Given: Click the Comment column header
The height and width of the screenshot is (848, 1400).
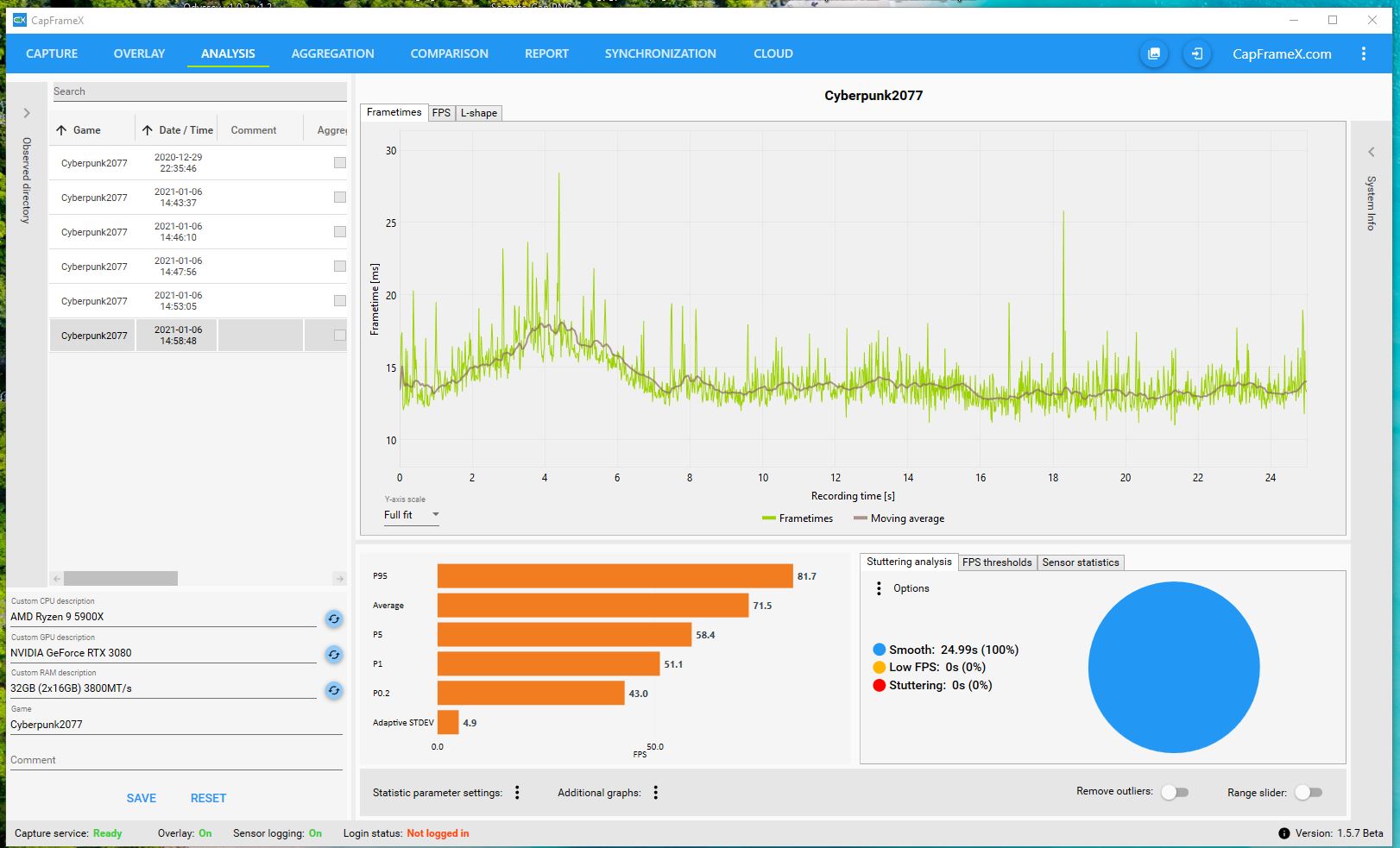Looking at the screenshot, I should coord(254,130).
